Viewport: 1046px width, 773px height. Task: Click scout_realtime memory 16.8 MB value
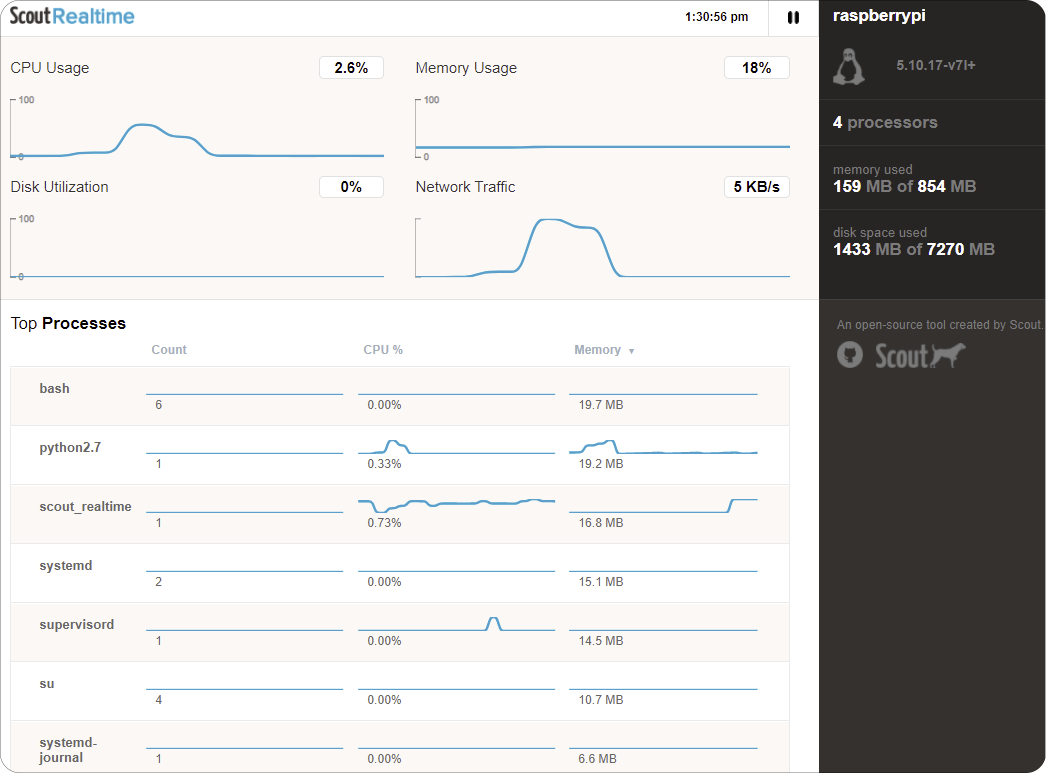(601, 523)
